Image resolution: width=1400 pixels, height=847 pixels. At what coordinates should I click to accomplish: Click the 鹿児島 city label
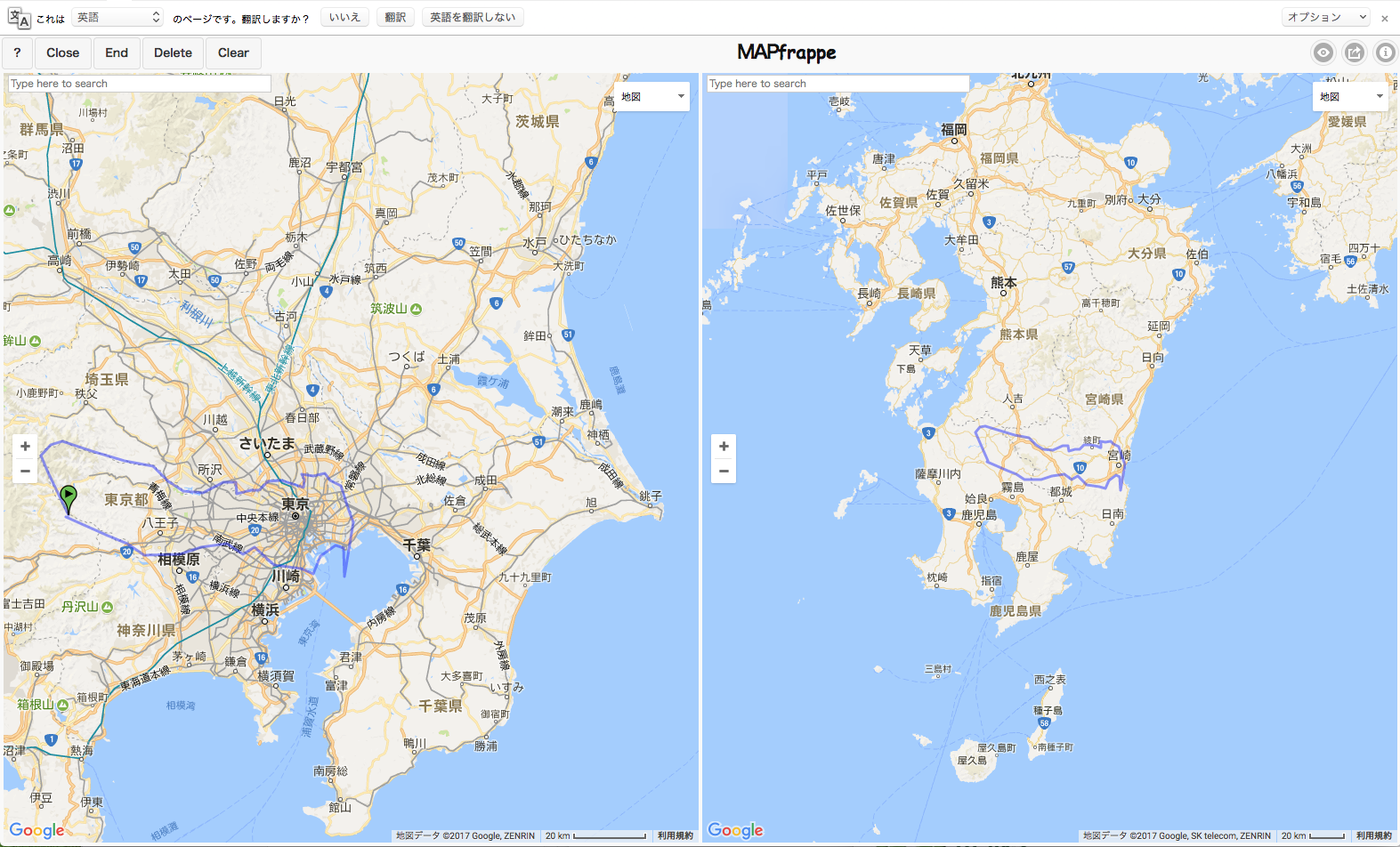point(979,515)
